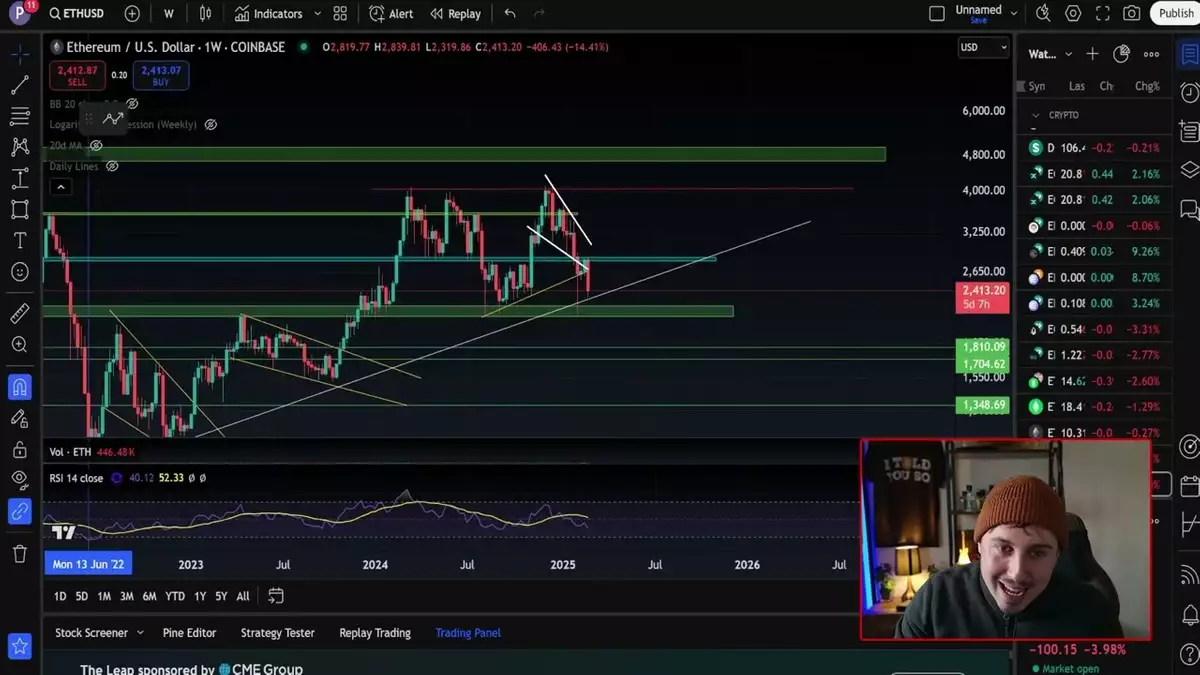Select the zoom in tool
This screenshot has width=1200, height=675.
coord(20,345)
